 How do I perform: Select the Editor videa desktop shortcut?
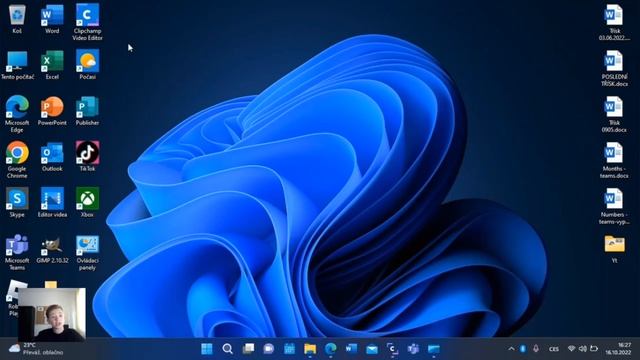point(52,202)
